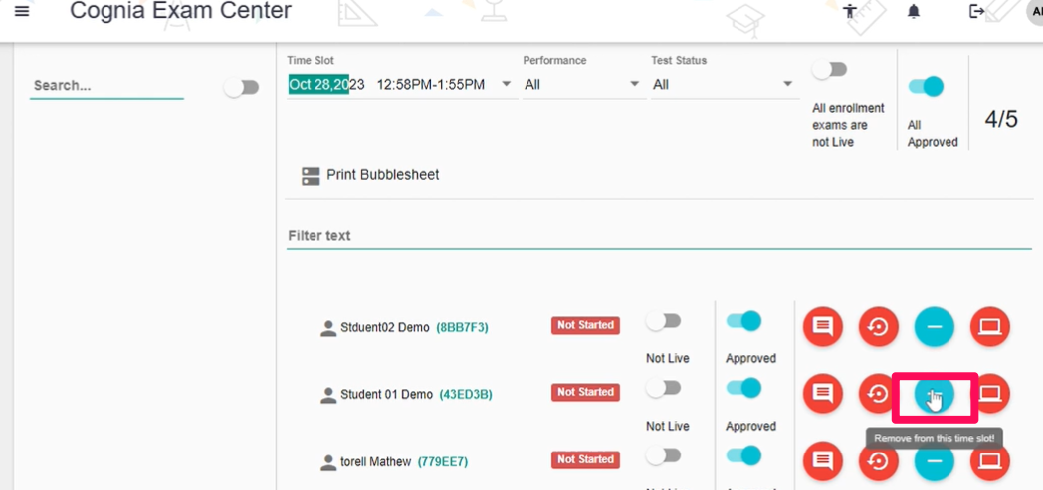The image size is (1043, 490).
Task: Open message chat for torell Mathew
Action: click(823, 460)
